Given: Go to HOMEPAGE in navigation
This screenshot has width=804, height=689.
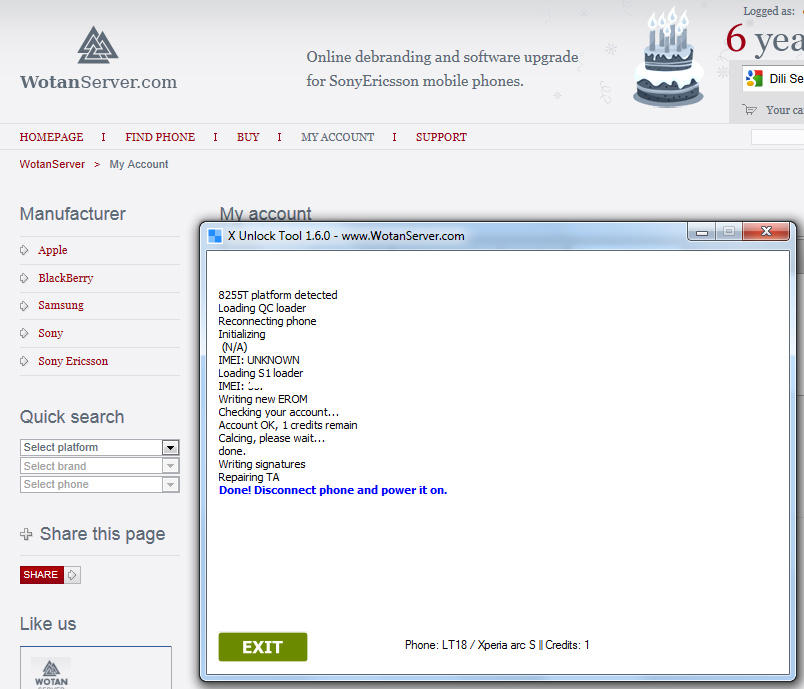Looking at the screenshot, I should click(x=51, y=137).
